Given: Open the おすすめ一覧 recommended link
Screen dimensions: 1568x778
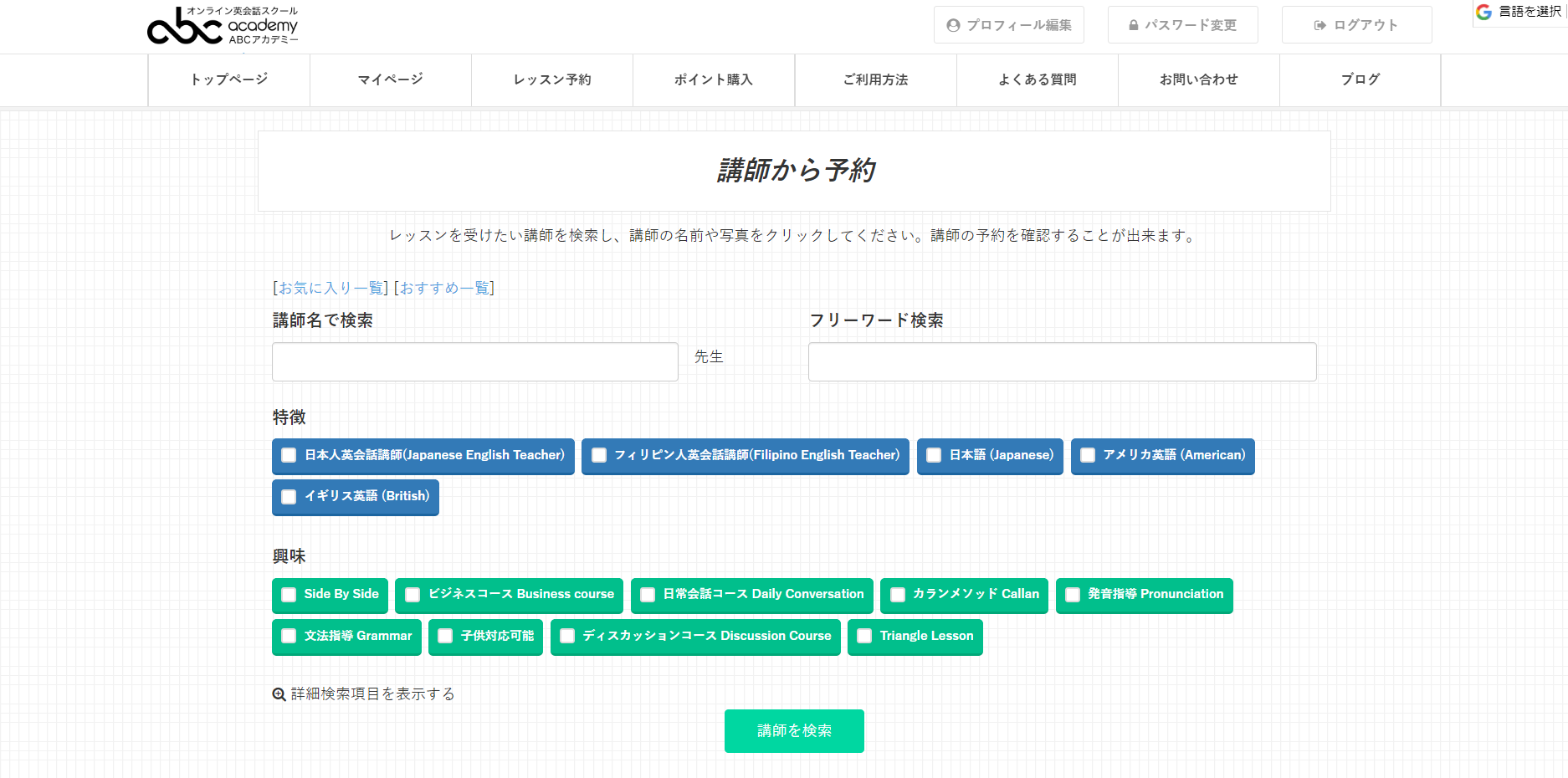Looking at the screenshot, I should pos(444,288).
